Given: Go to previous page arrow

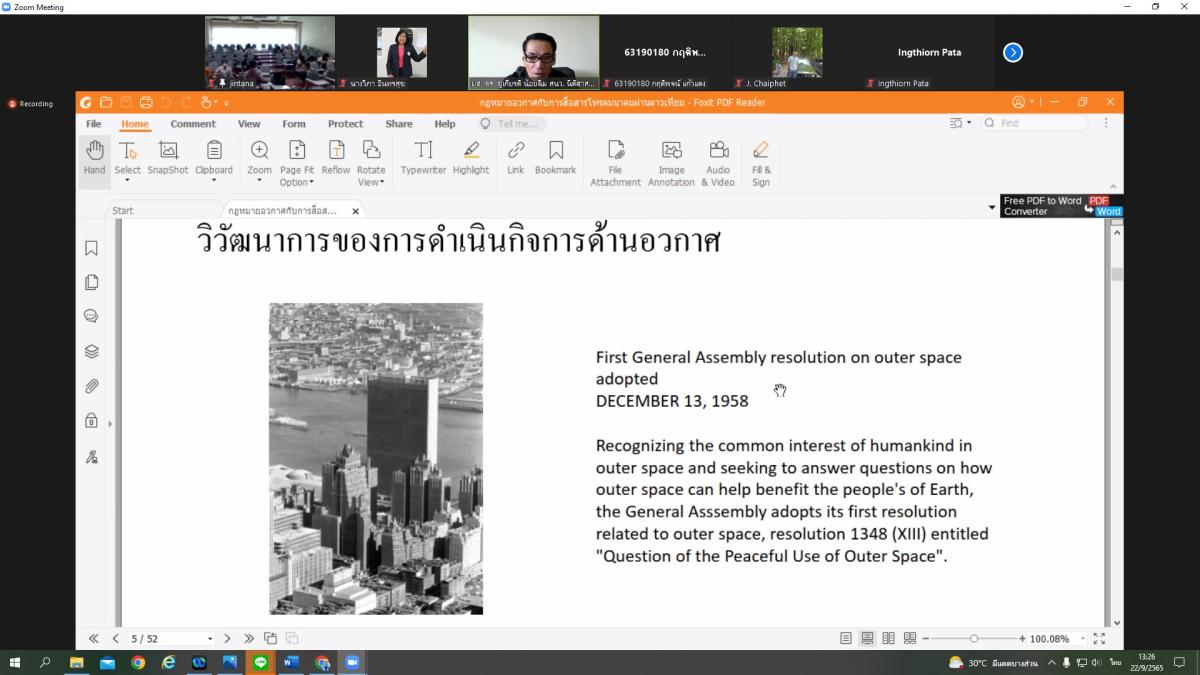Looking at the screenshot, I should pos(115,638).
